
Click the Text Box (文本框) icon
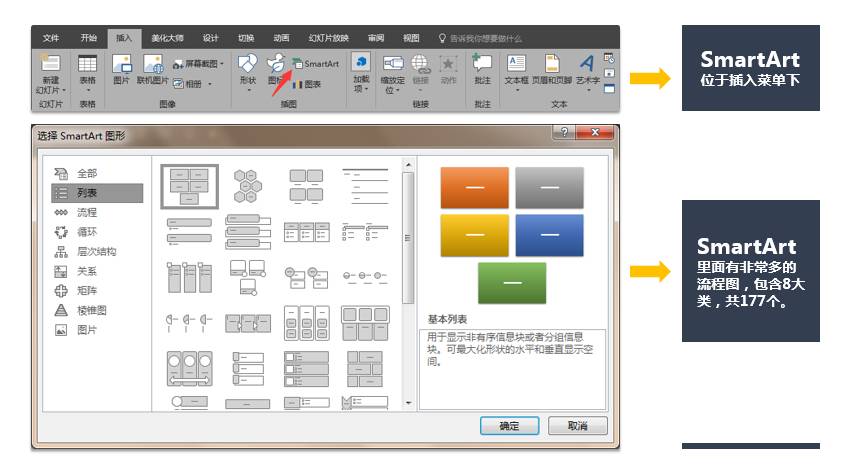[516, 63]
